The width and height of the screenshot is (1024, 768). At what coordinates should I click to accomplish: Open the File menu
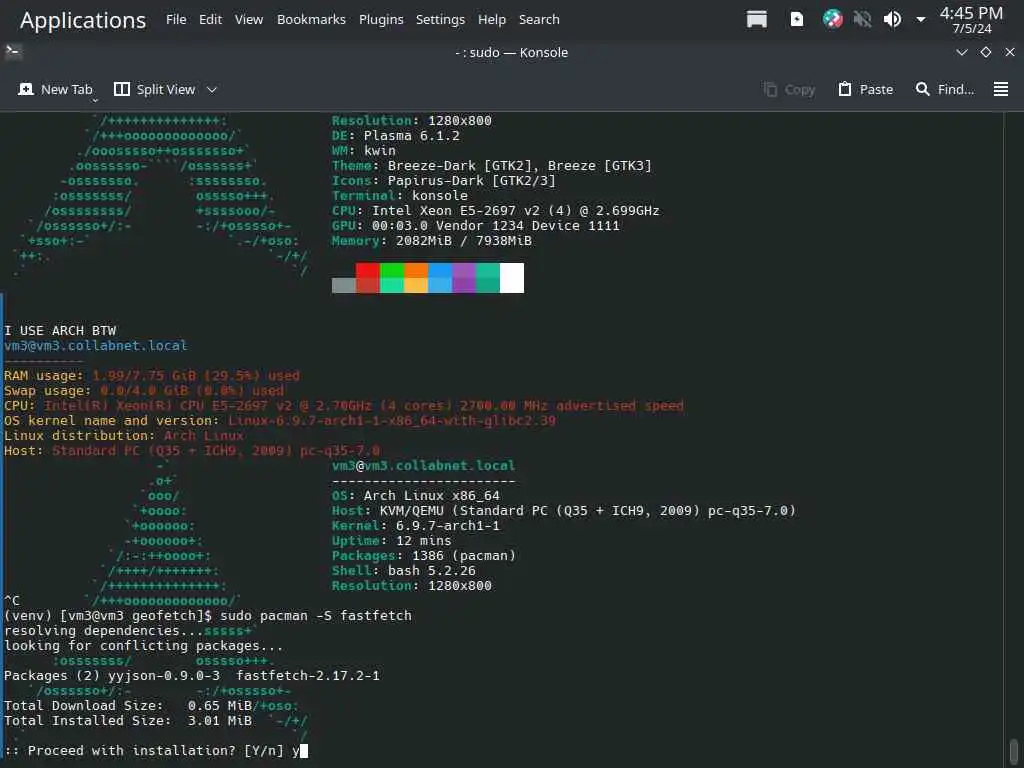pos(176,20)
